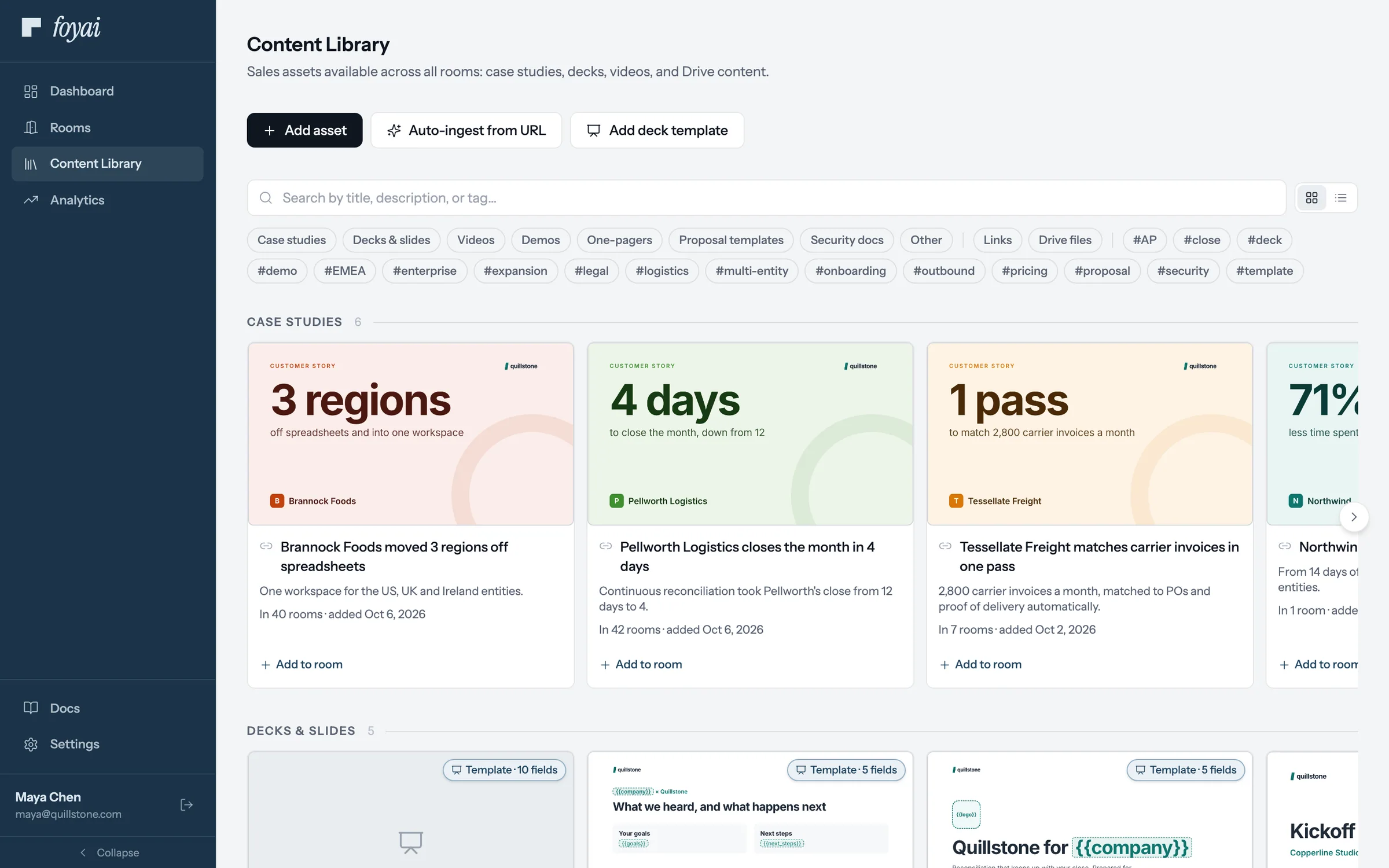This screenshot has width=1389, height=868.
Task: Toggle the Videos filter chip
Action: click(476, 240)
